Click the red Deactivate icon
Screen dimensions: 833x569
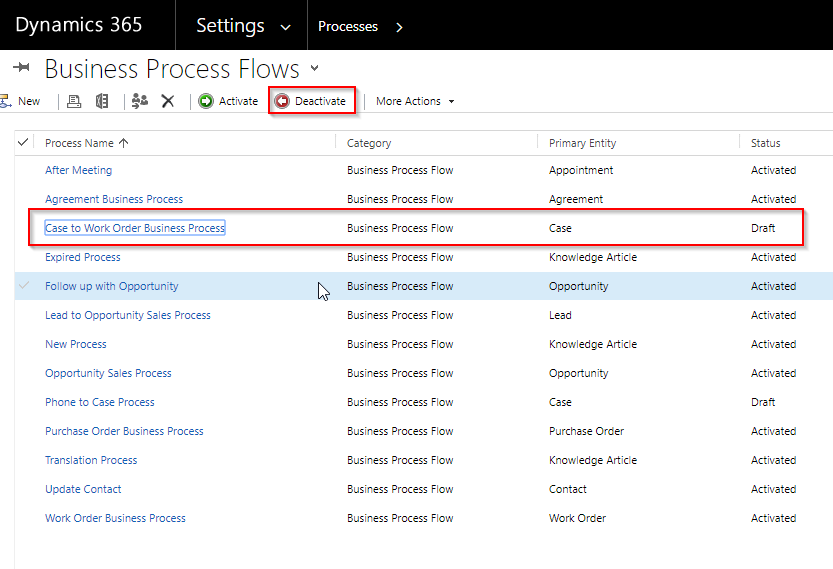click(282, 101)
